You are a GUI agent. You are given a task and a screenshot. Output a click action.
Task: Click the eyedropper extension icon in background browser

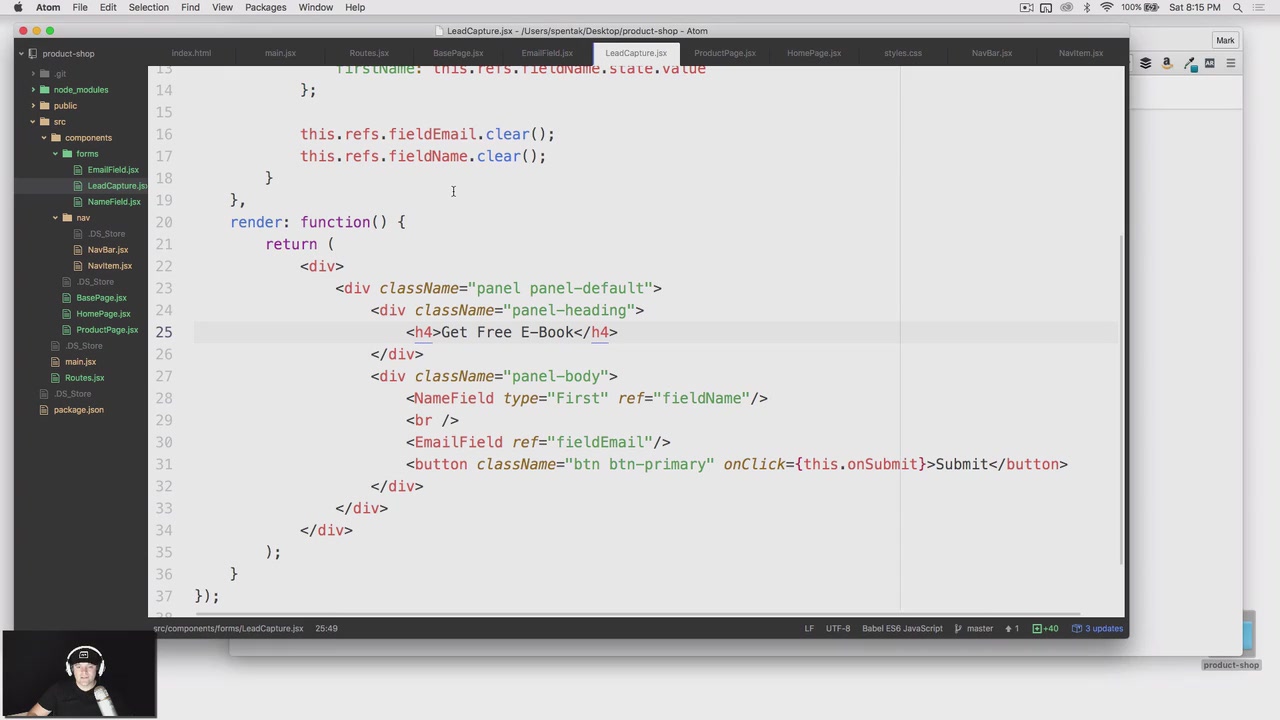click(1189, 64)
